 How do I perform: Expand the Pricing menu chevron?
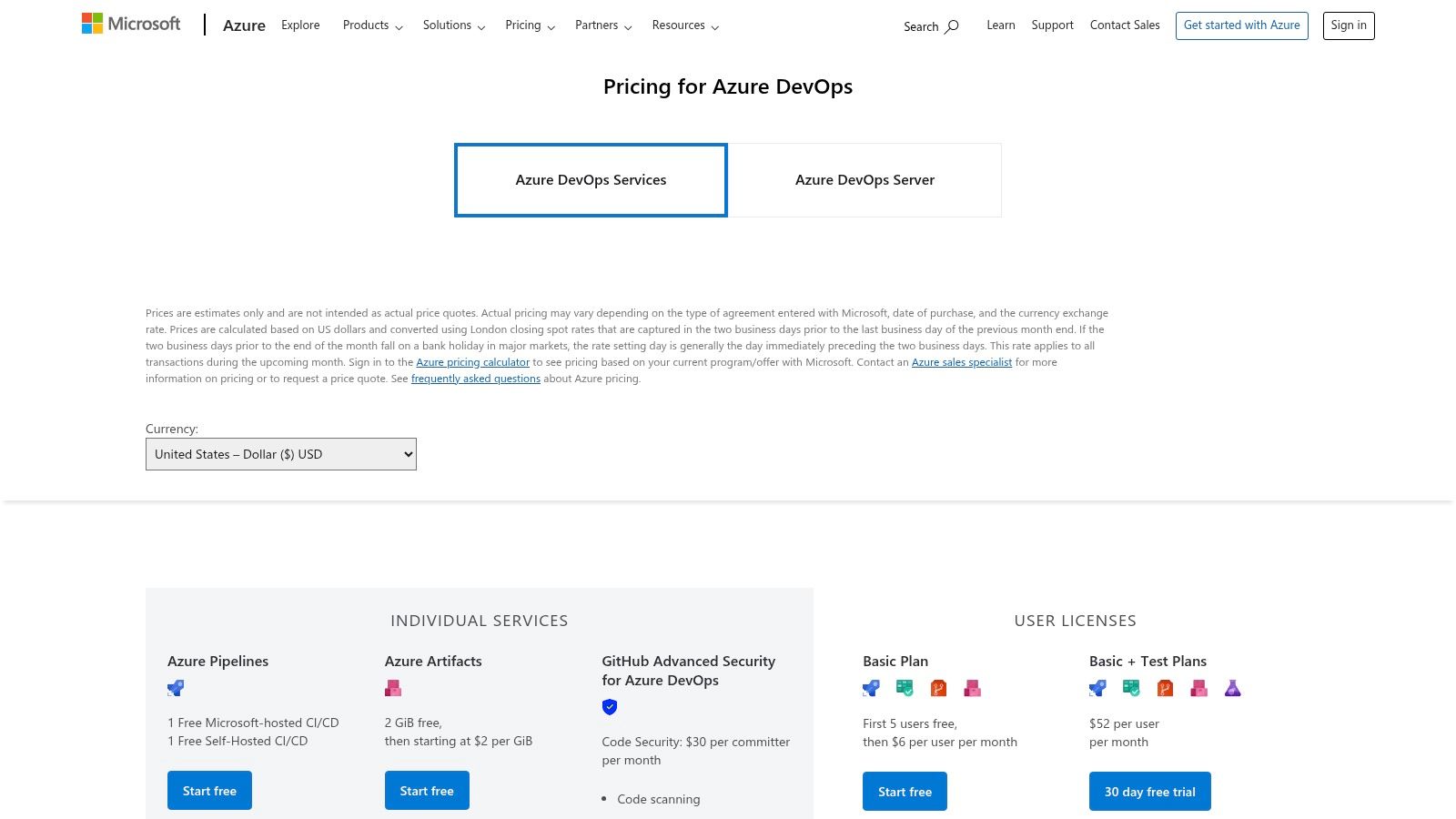pyautogui.click(x=550, y=27)
